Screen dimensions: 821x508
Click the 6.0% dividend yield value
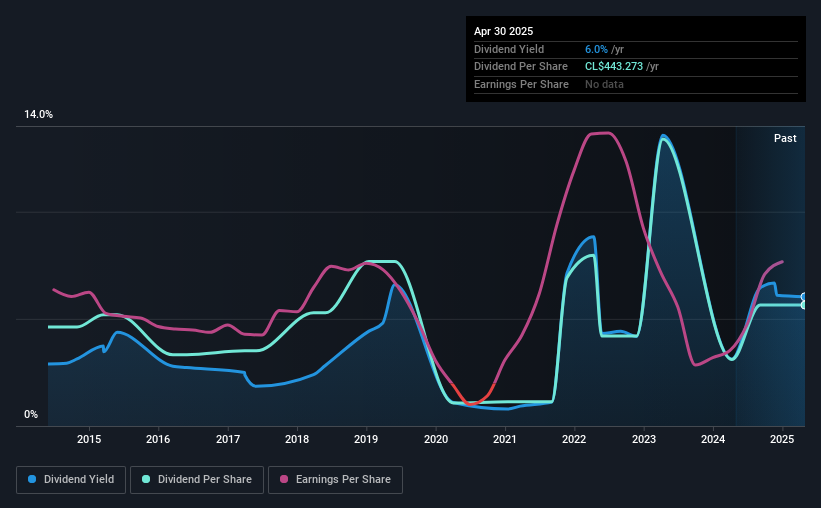point(596,49)
